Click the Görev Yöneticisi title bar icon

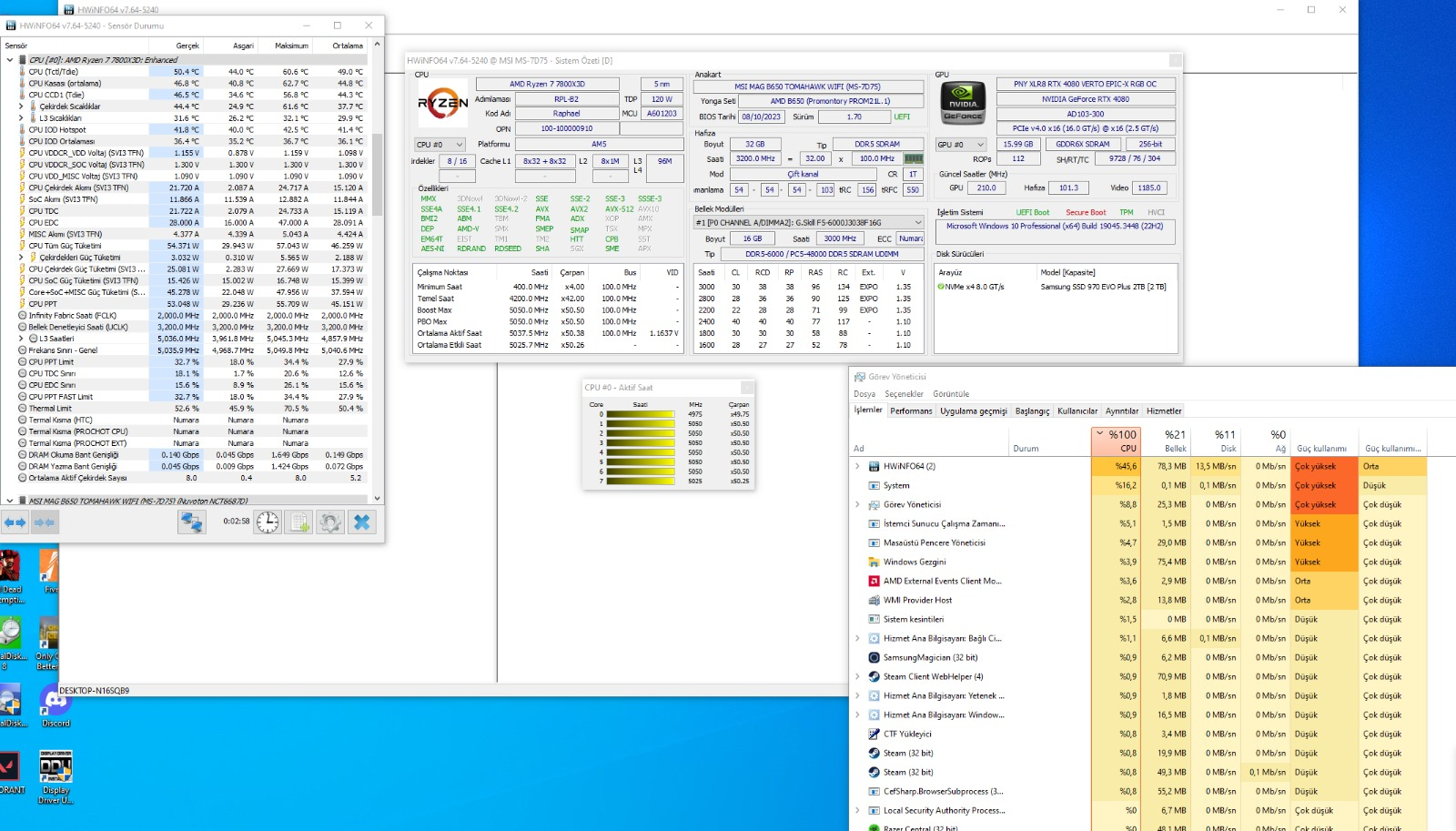(x=860, y=377)
